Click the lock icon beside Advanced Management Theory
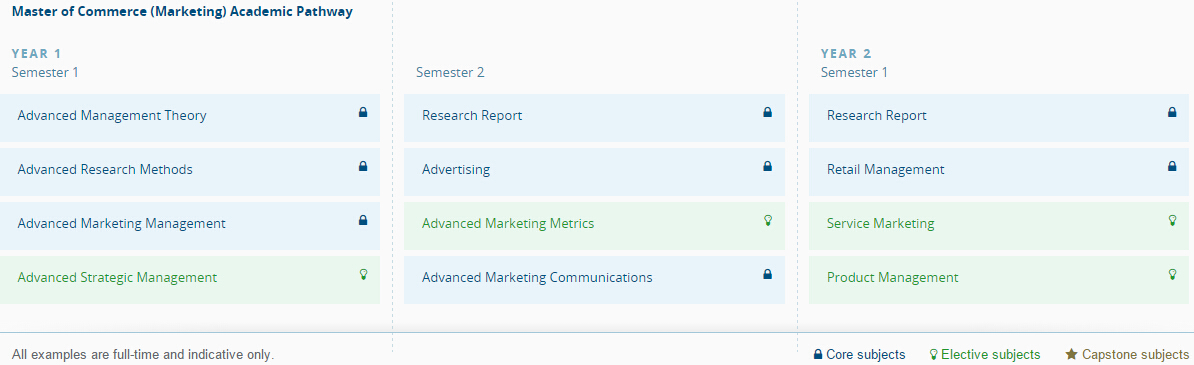This screenshot has height=365, width=1194. pyautogui.click(x=362, y=112)
